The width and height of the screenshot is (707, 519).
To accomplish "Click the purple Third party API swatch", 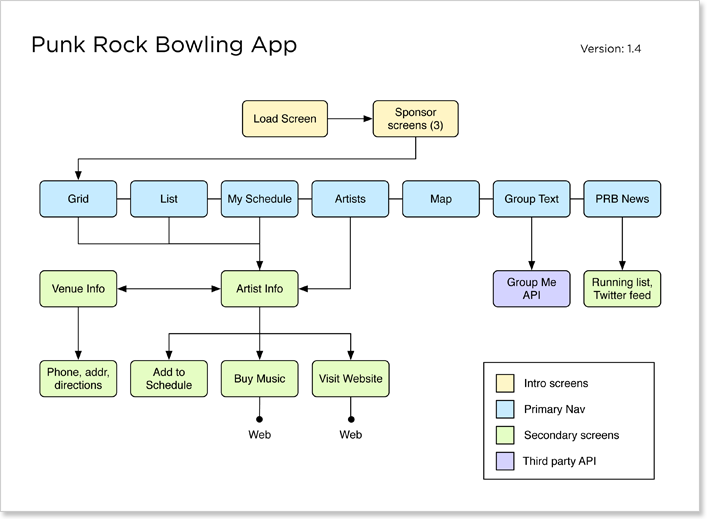I will [x=505, y=461].
